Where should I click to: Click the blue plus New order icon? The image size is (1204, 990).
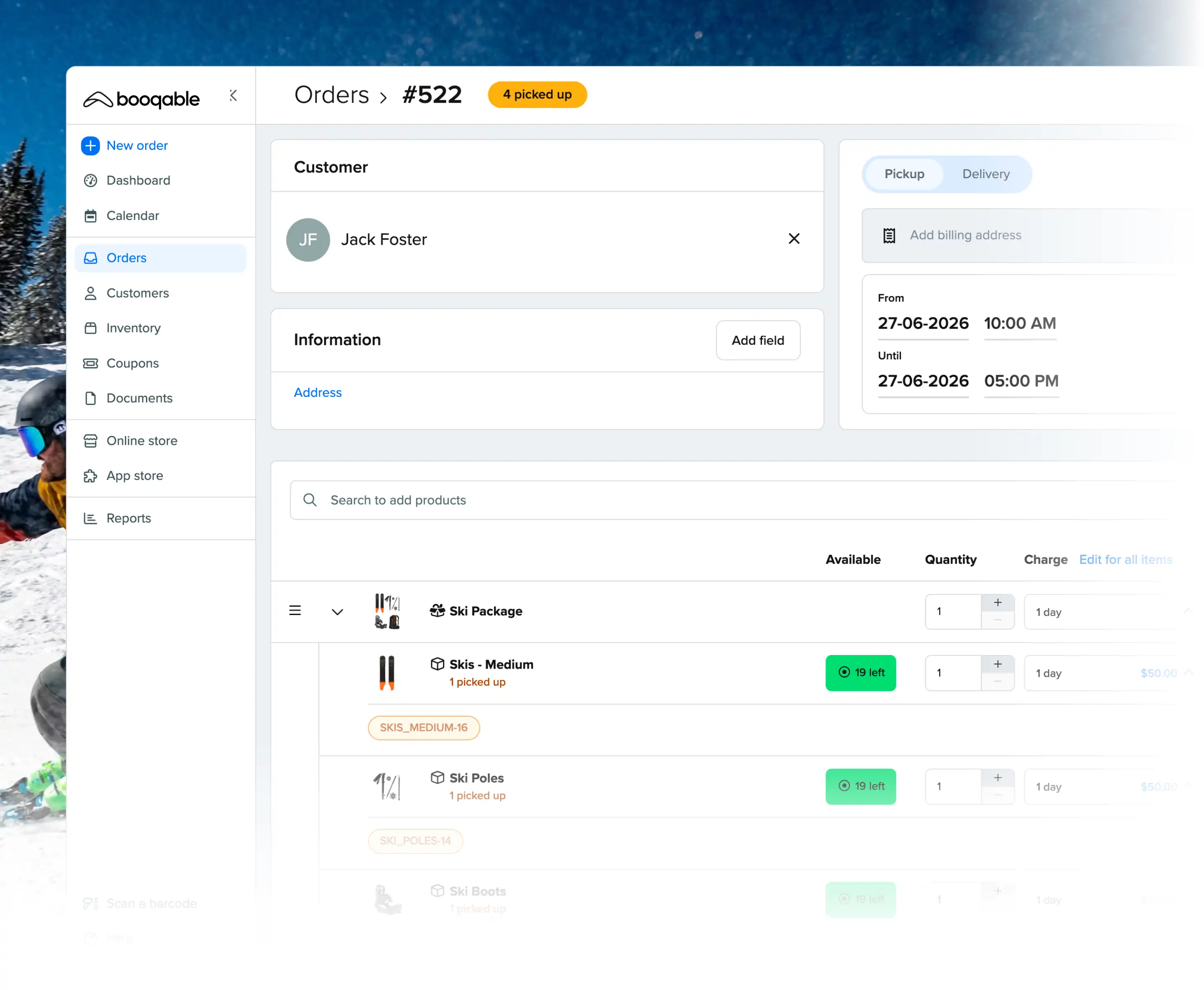point(91,146)
